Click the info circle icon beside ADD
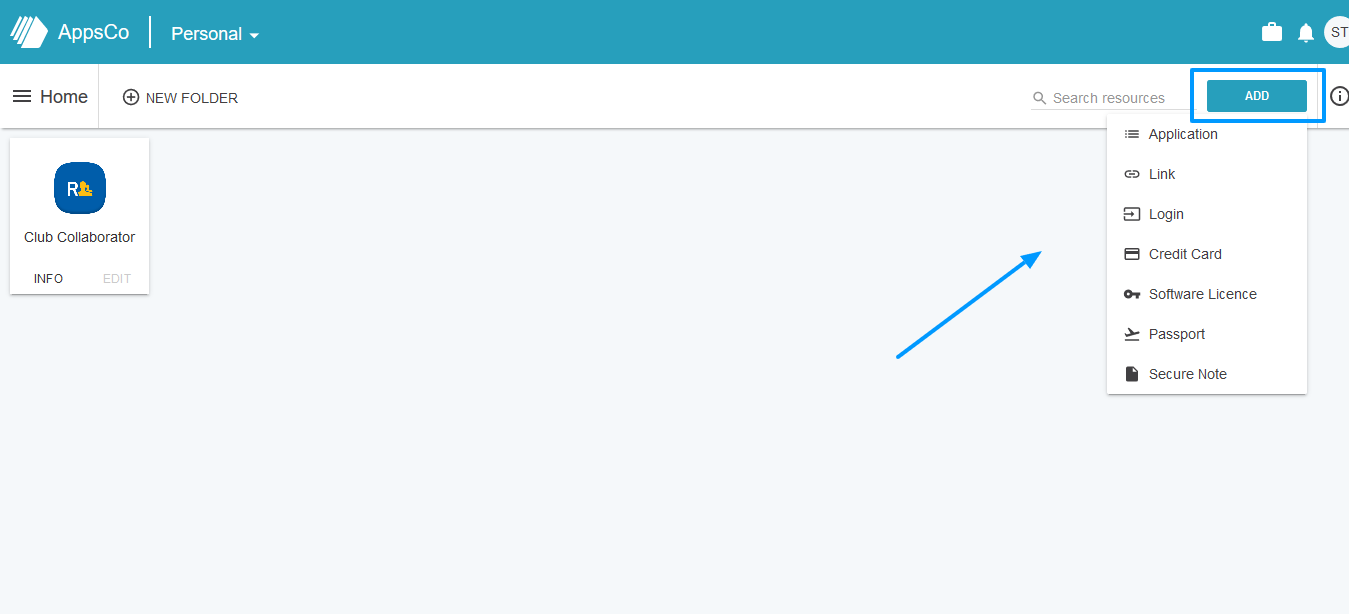This screenshot has width=1349, height=614. [x=1339, y=96]
